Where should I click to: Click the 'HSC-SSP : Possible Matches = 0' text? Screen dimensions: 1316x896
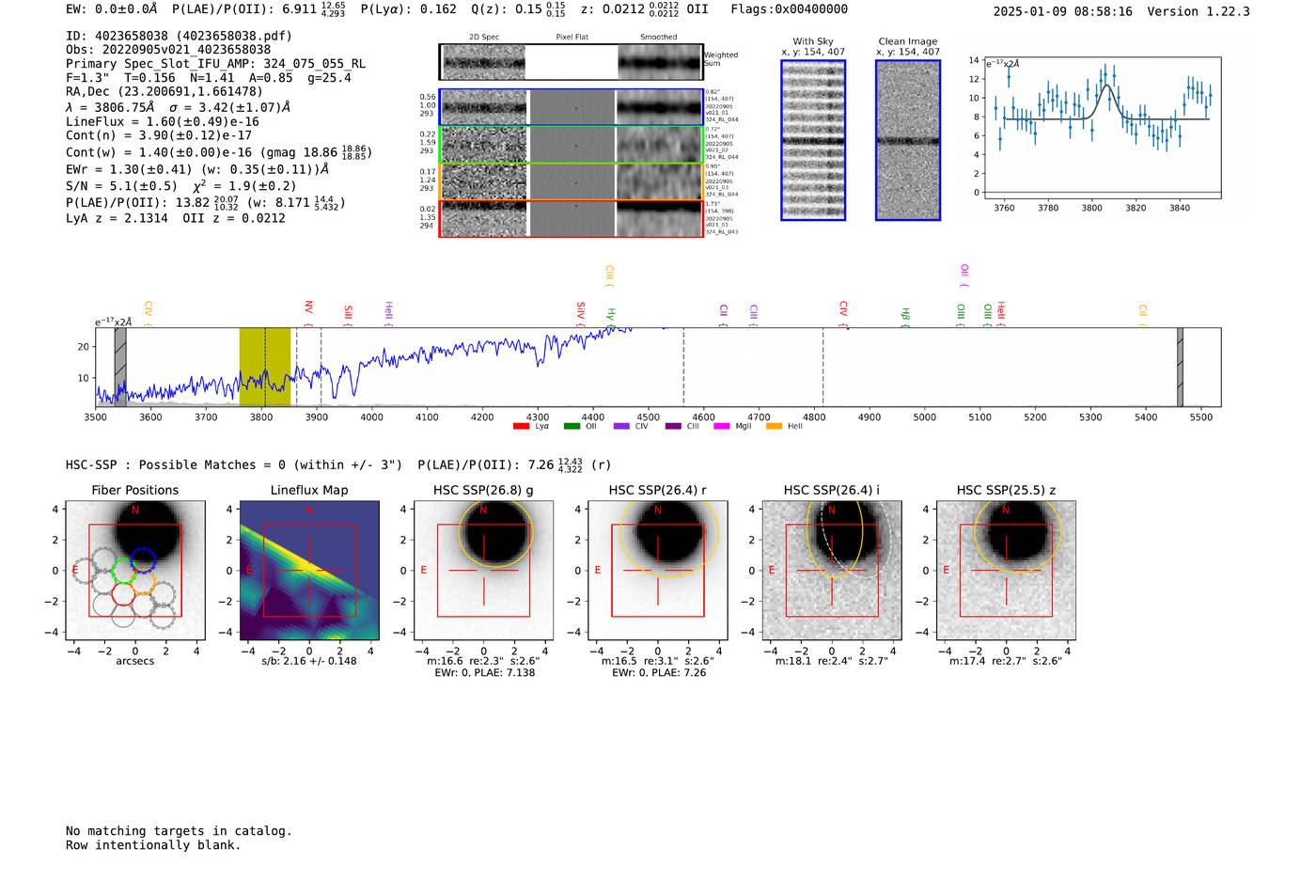click(176, 465)
